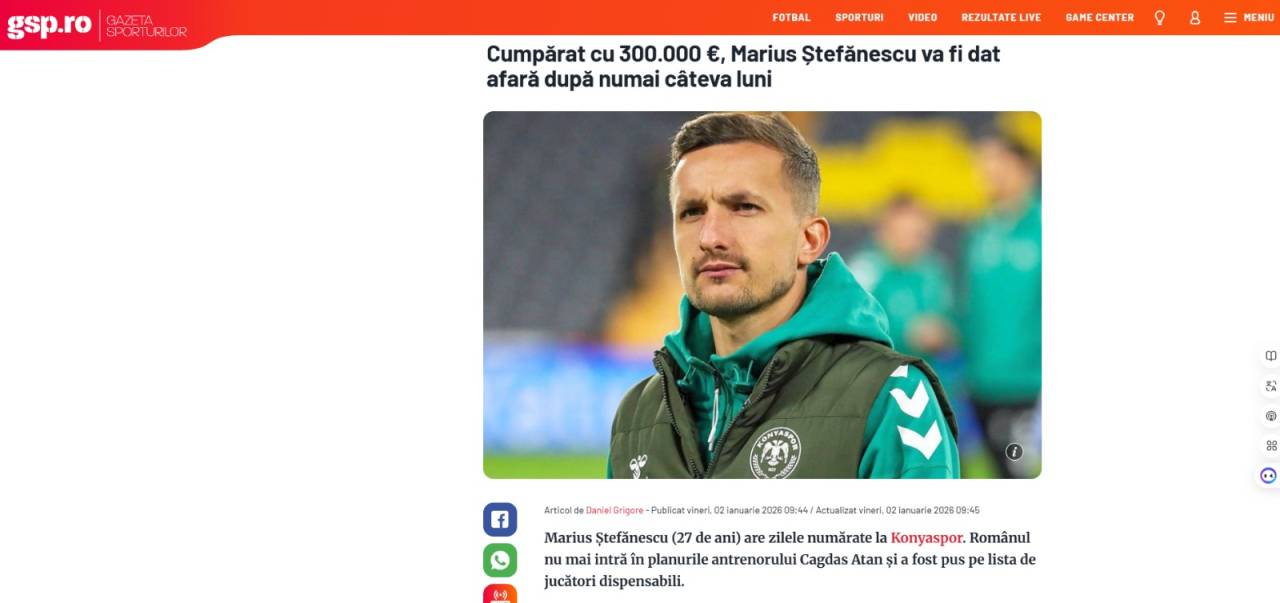1280x603 pixels.
Task: Toggle dark mode with the lightbulb icon
Action: [1159, 17]
